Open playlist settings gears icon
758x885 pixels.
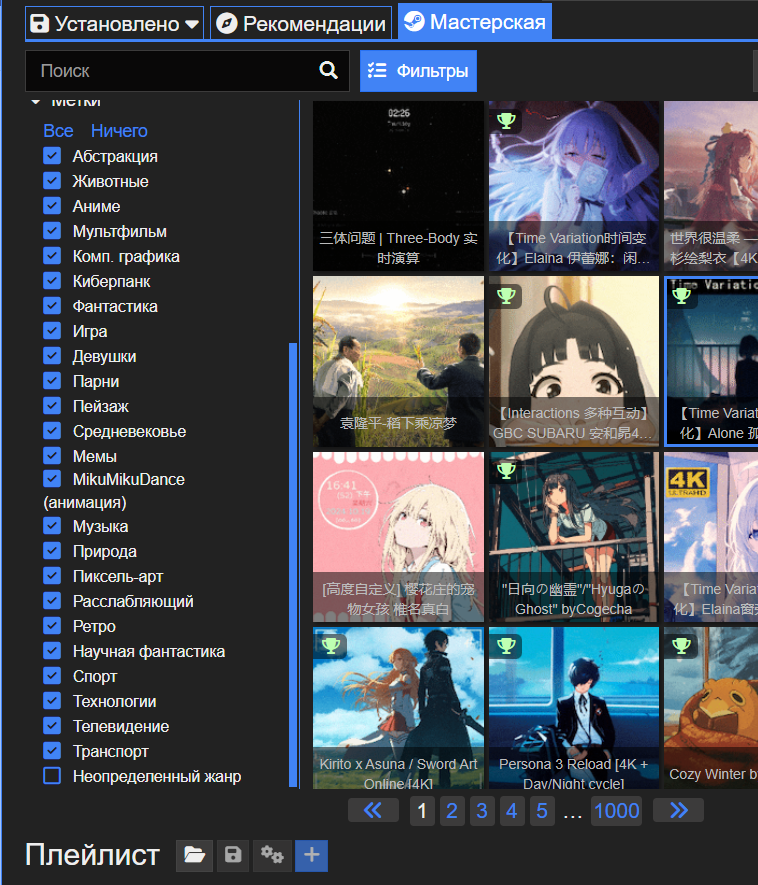coord(272,855)
